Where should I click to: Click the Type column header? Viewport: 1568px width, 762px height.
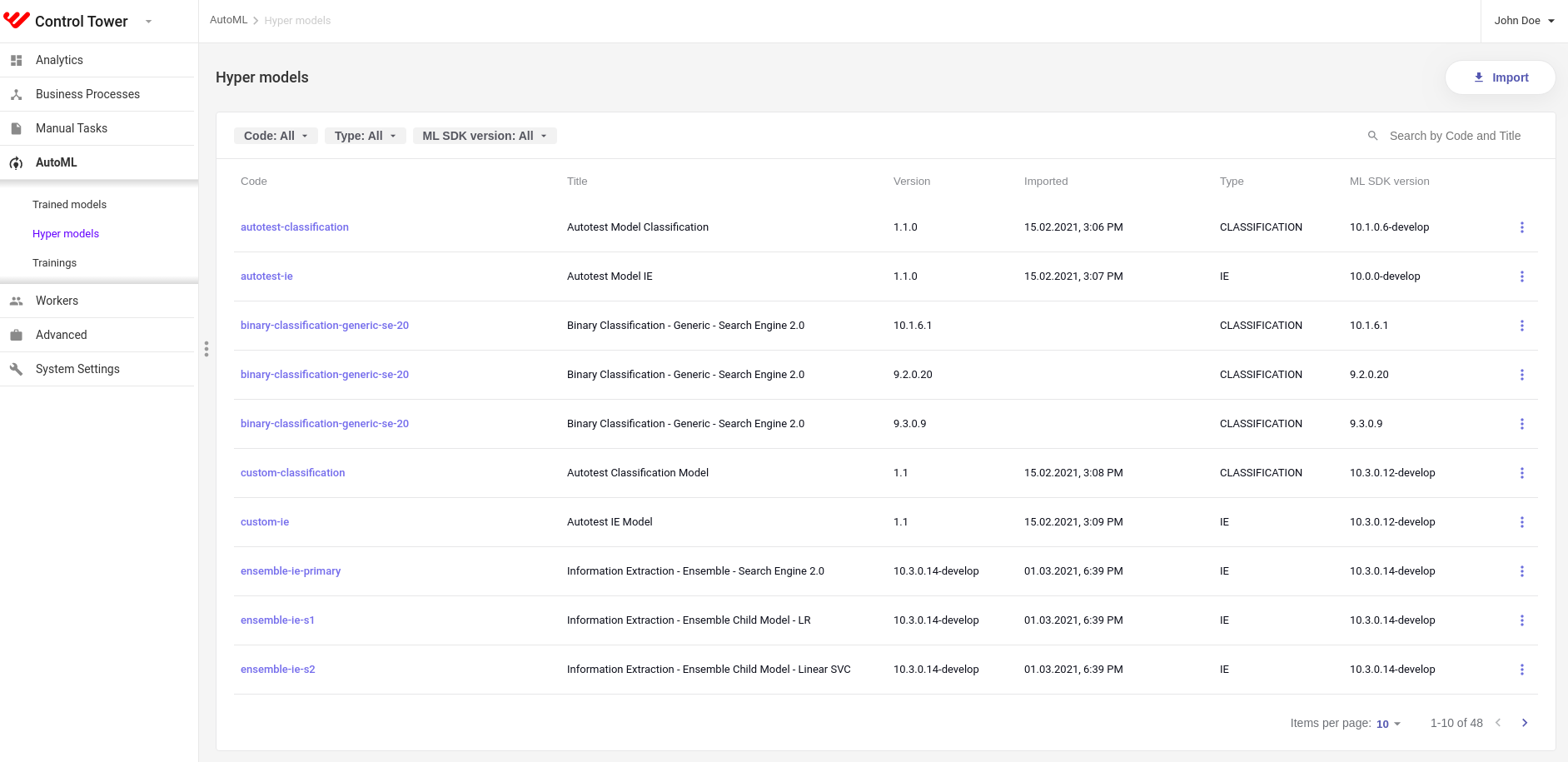tap(1232, 181)
